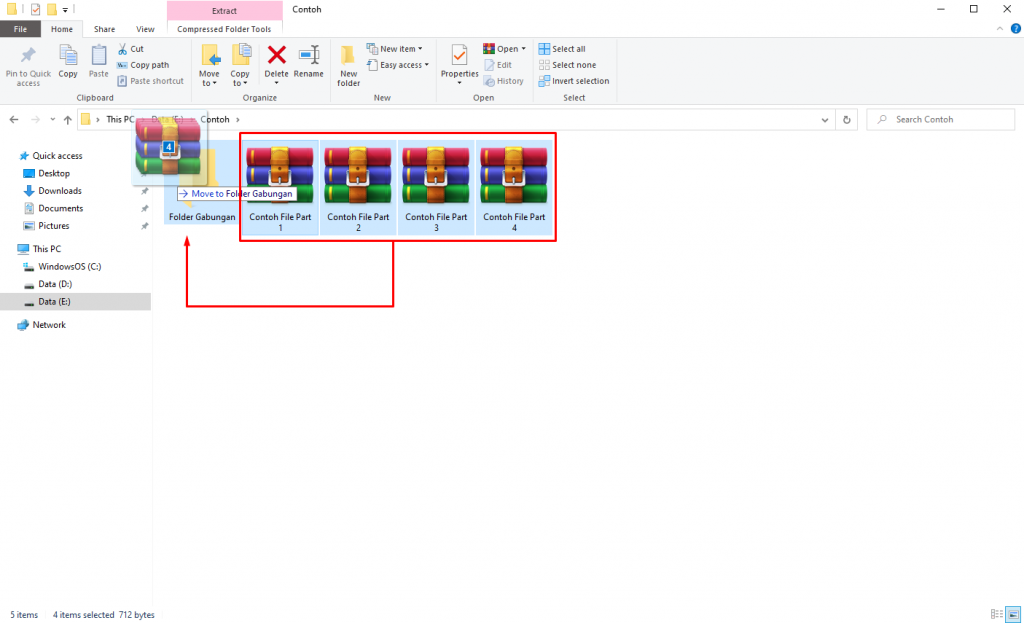Click the Delete icon in the ribbon
The height and width of the screenshot is (623, 1024).
pyautogui.click(x=276, y=60)
